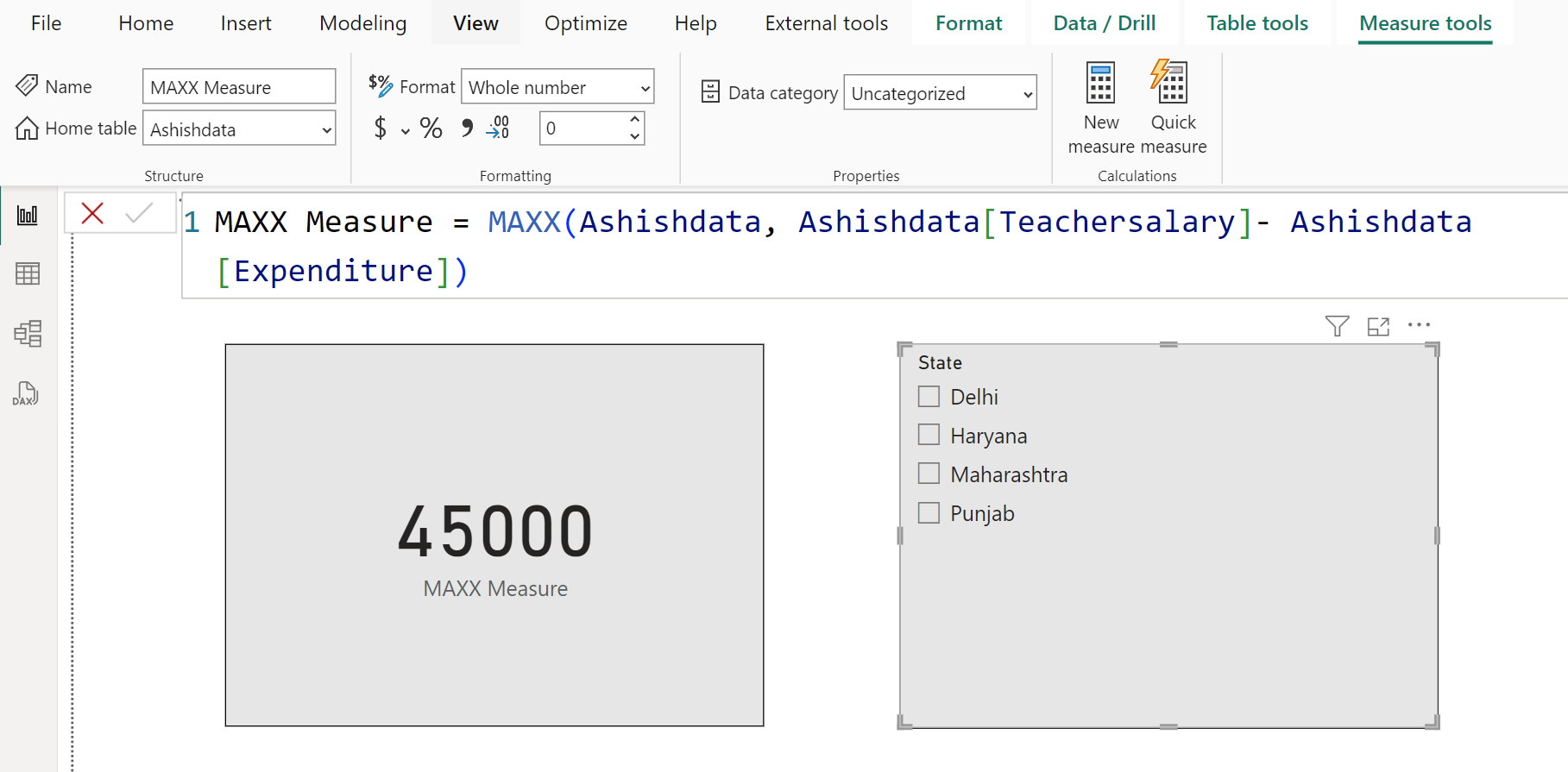Viewport: 1568px width, 772px height.
Task: Open Report view in left sidebar
Action: click(x=28, y=215)
